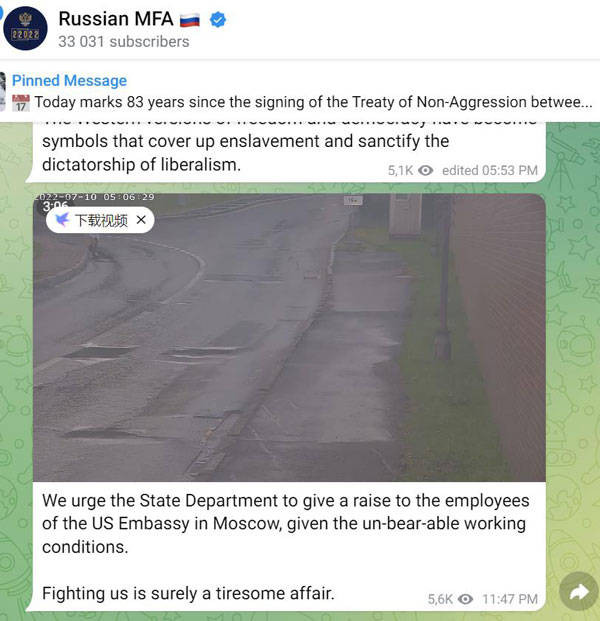Click the Russian flag emoji in the title

tap(190, 19)
